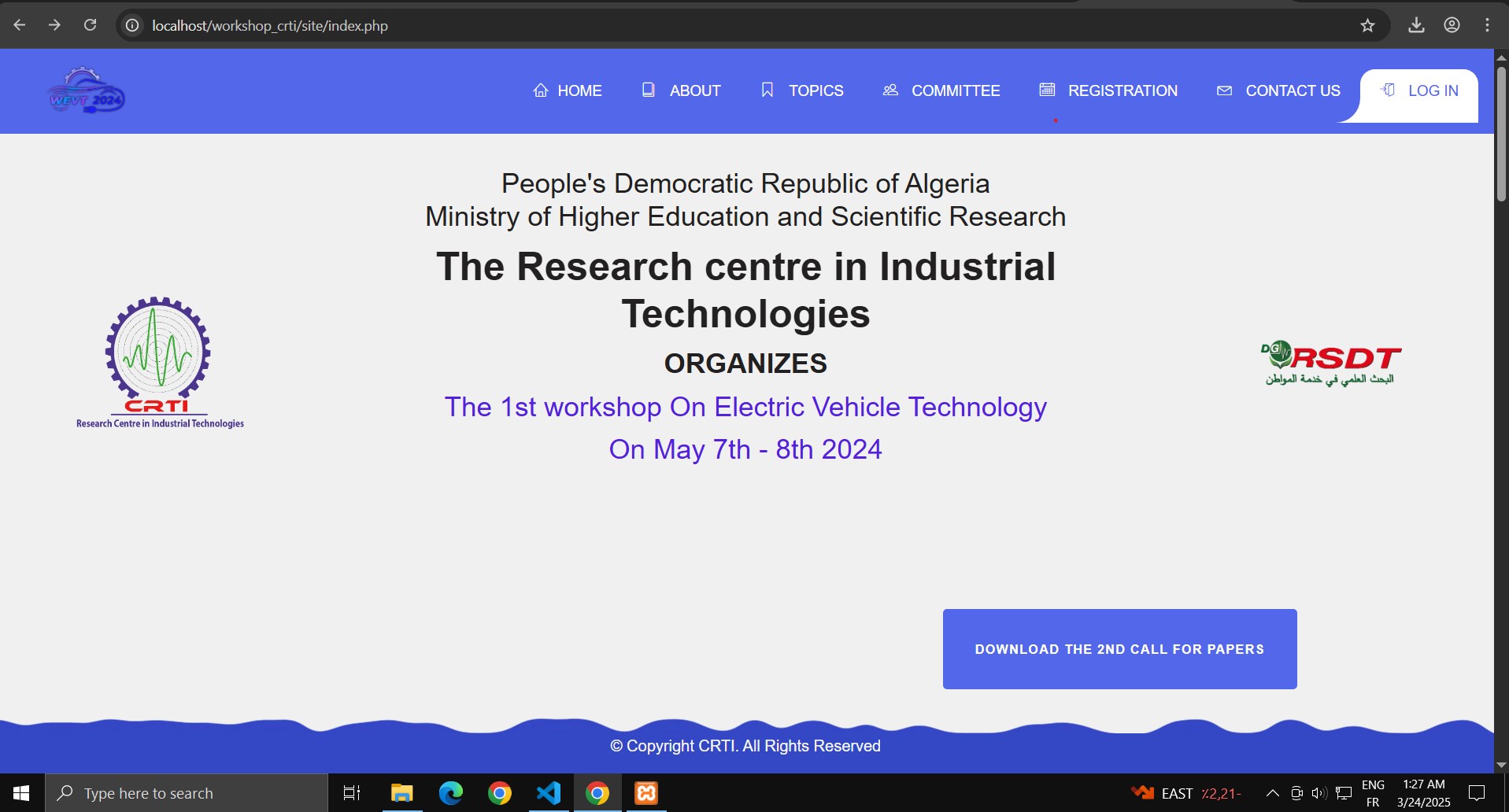Open Chrome's three-dot menu
The height and width of the screenshot is (812, 1509).
[x=1487, y=25]
